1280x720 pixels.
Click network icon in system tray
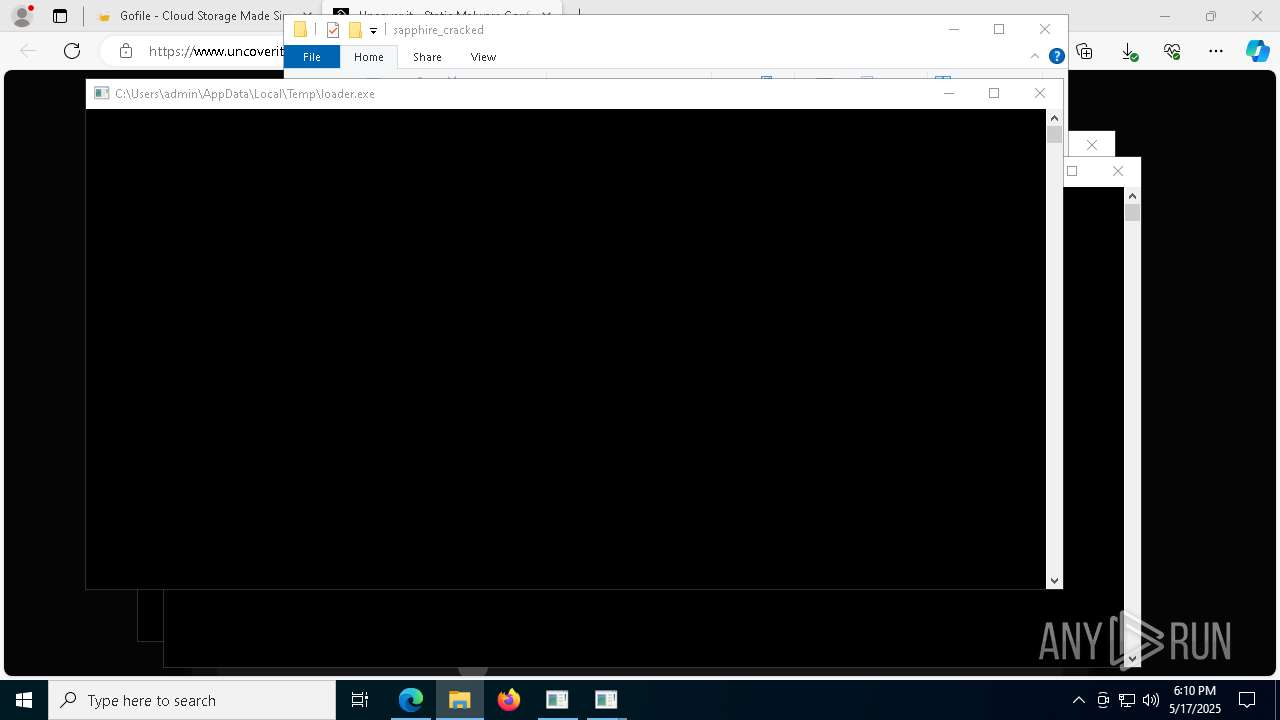pos(1127,700)
